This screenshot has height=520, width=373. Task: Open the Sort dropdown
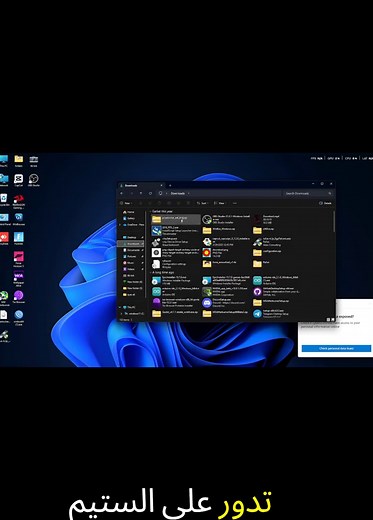click(x=202, y=203)
